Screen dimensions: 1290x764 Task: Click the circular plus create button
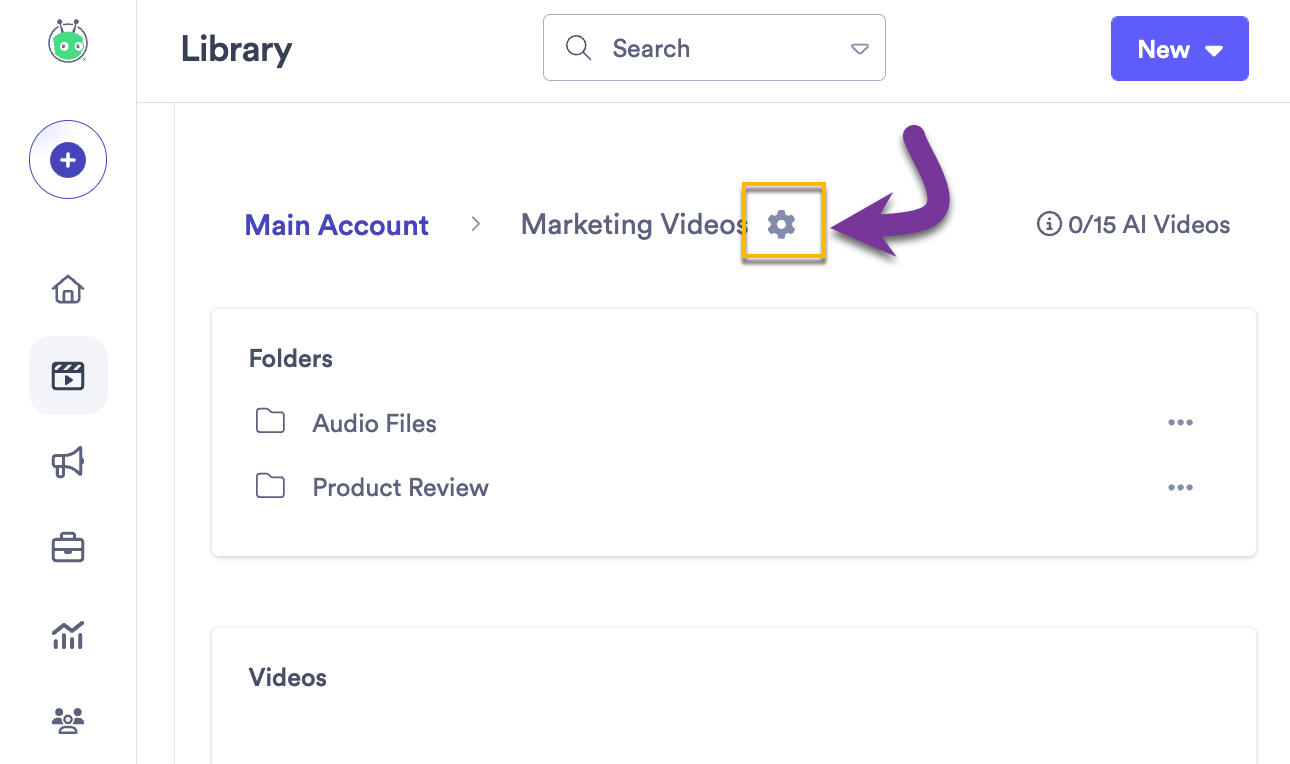pos(67,159)
